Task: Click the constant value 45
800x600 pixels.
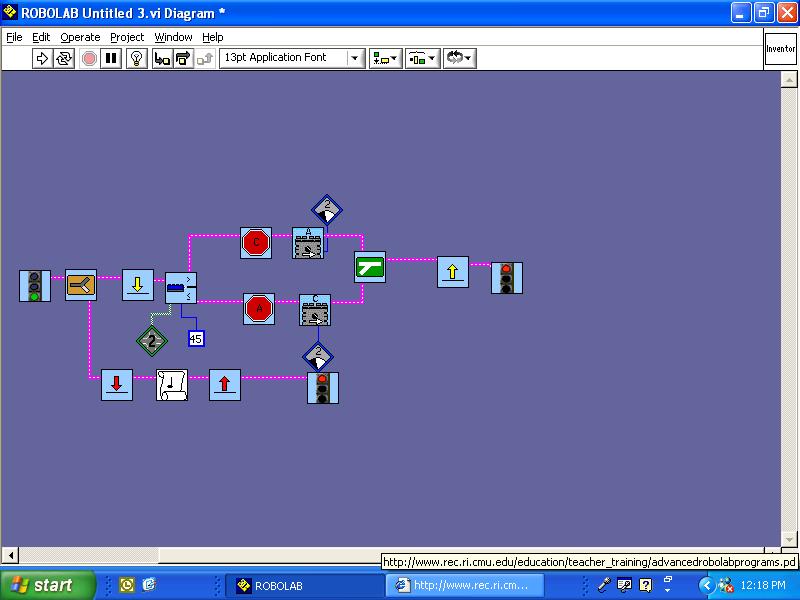Action: [x=196, y=339]
